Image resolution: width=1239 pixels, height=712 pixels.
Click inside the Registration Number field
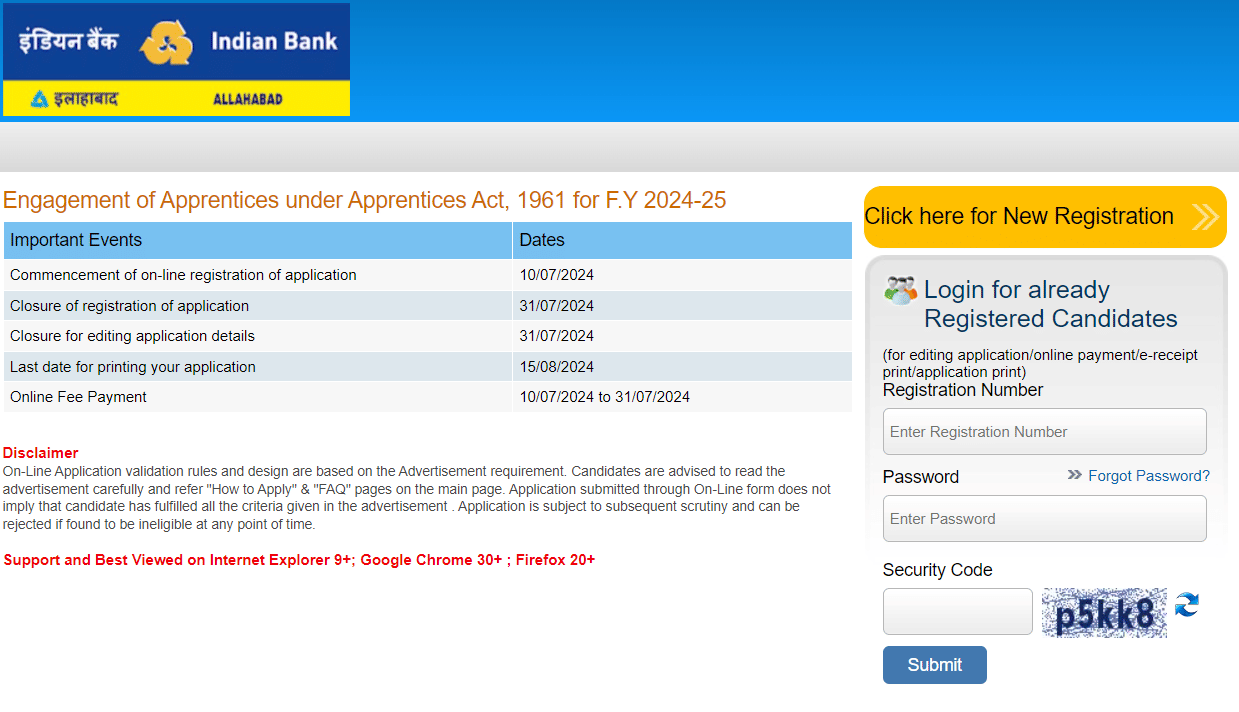tap(1044, 431)
